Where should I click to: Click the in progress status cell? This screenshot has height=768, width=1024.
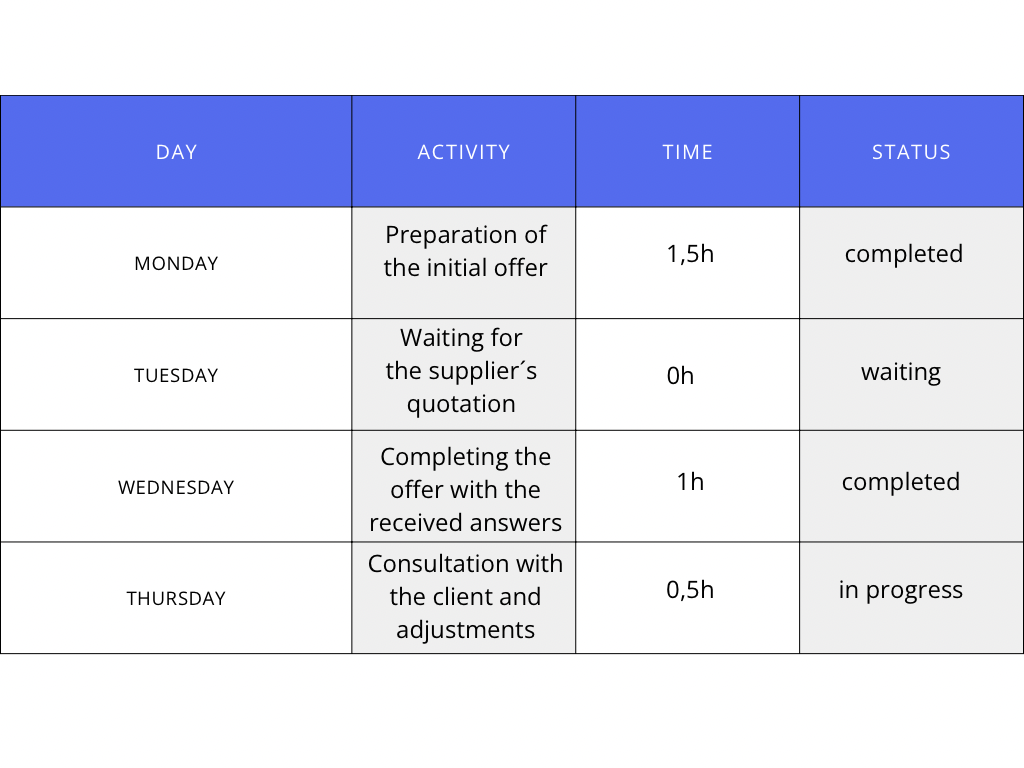click(900, 590)
